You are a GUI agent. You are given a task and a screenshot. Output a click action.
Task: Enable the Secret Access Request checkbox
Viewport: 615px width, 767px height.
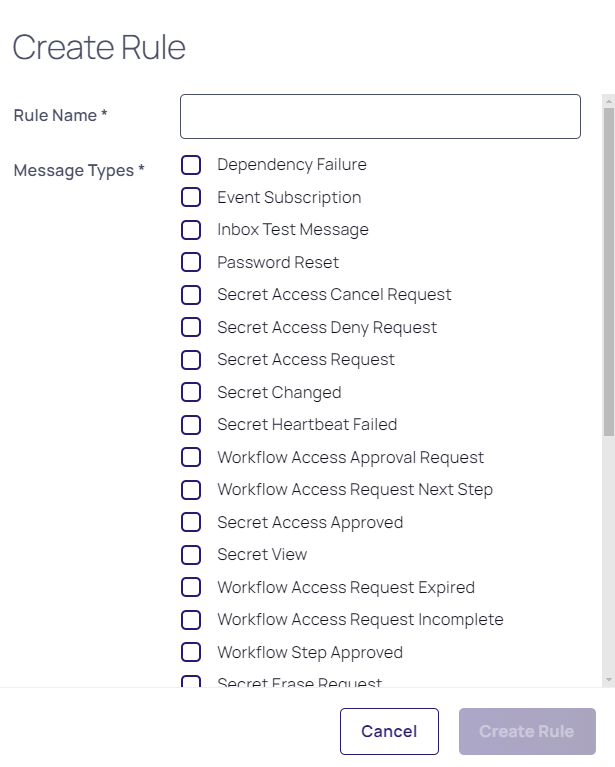click(x=191, y=360)
